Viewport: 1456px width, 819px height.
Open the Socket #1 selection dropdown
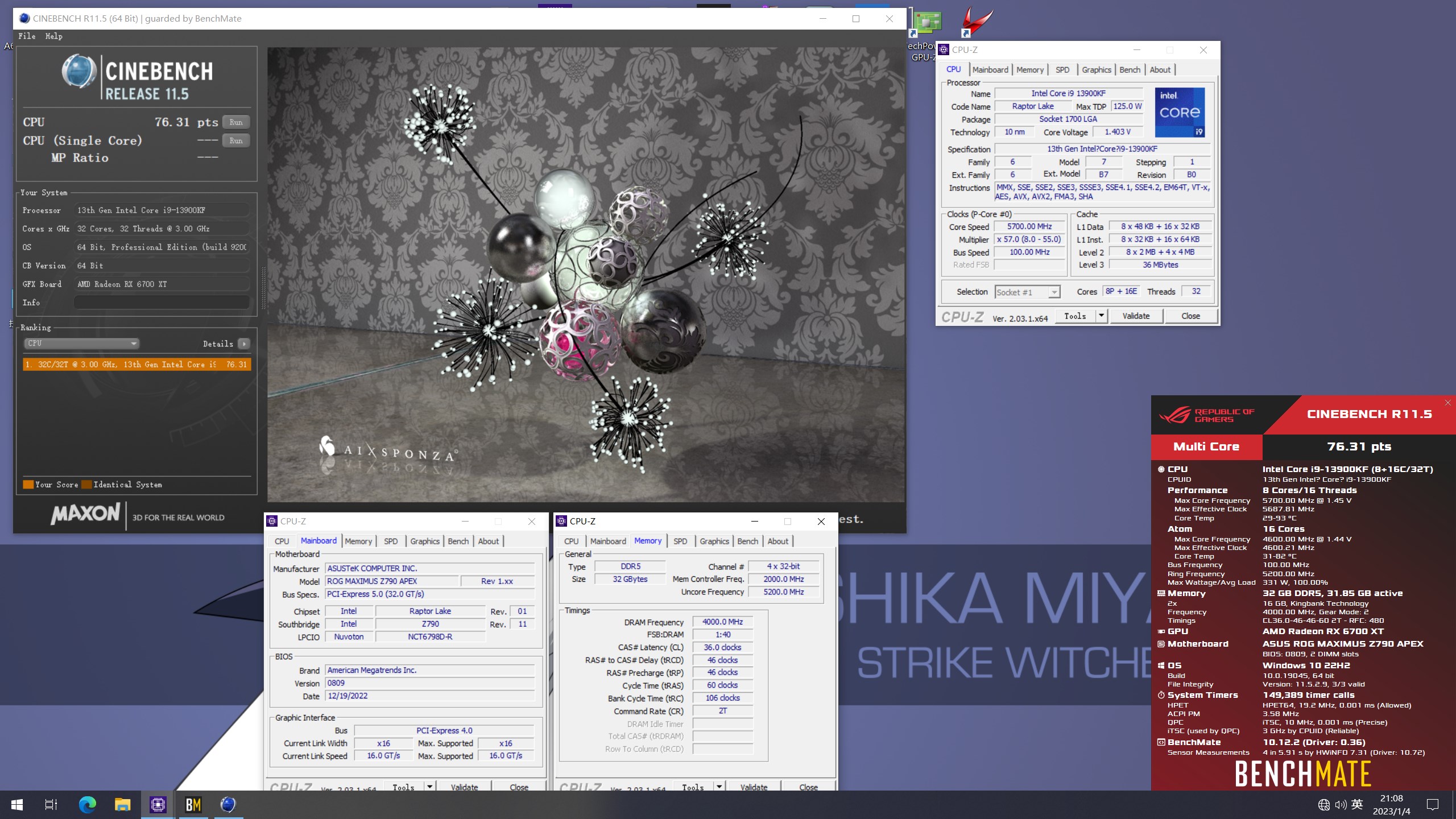(x=1027, y=292)
